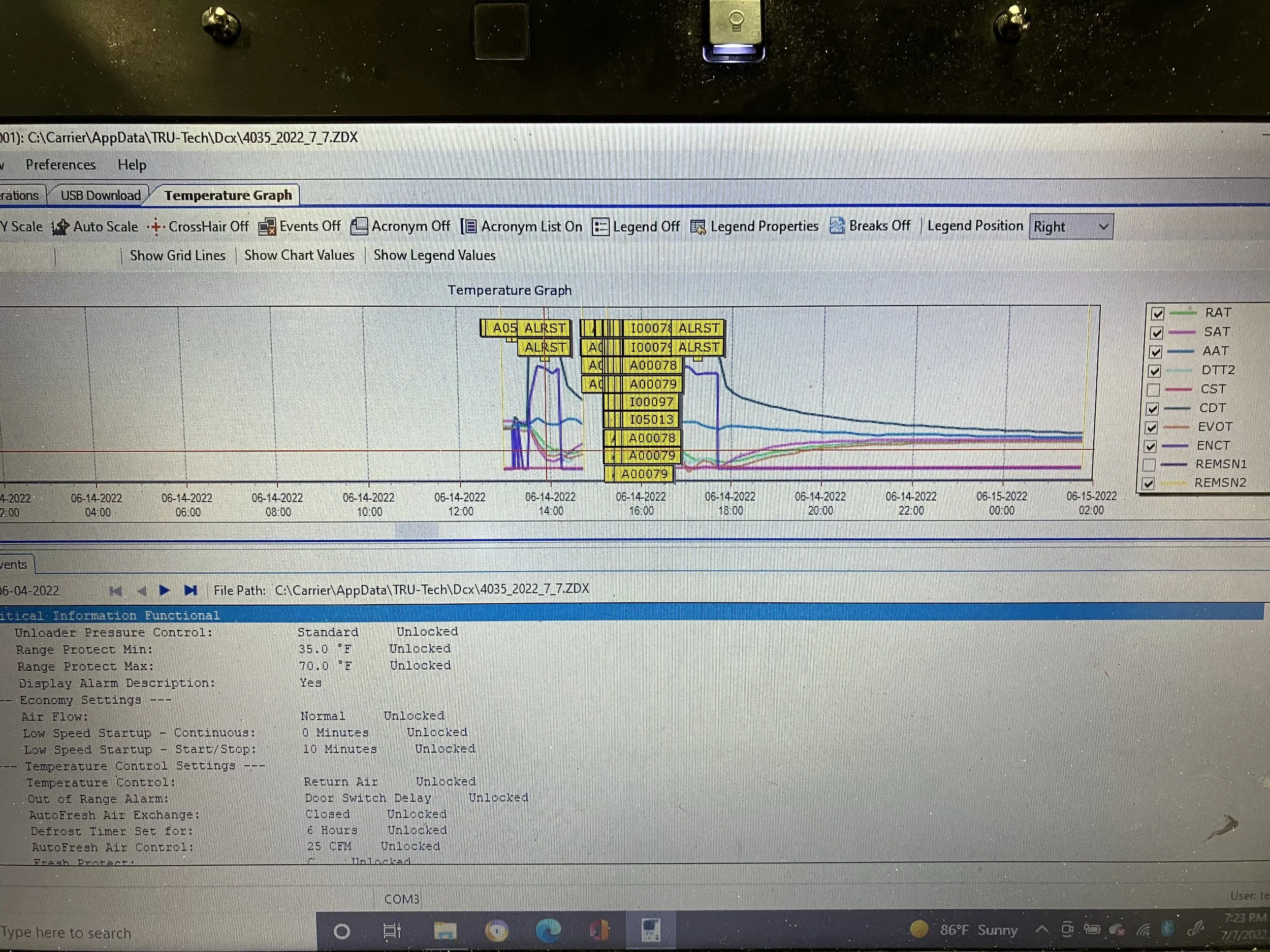1270x952 pixels.
Task: Click the I00097 event marker
Action: (x=651, y=402)
